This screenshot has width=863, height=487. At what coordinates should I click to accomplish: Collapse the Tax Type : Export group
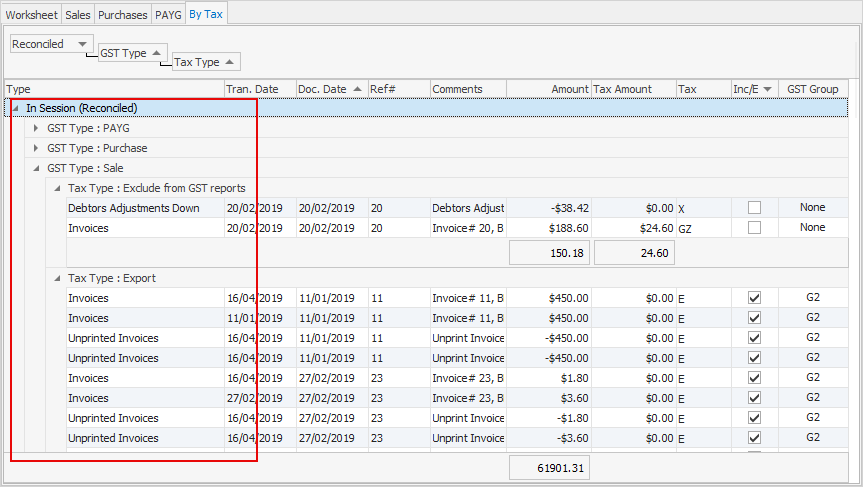(57, 278)
